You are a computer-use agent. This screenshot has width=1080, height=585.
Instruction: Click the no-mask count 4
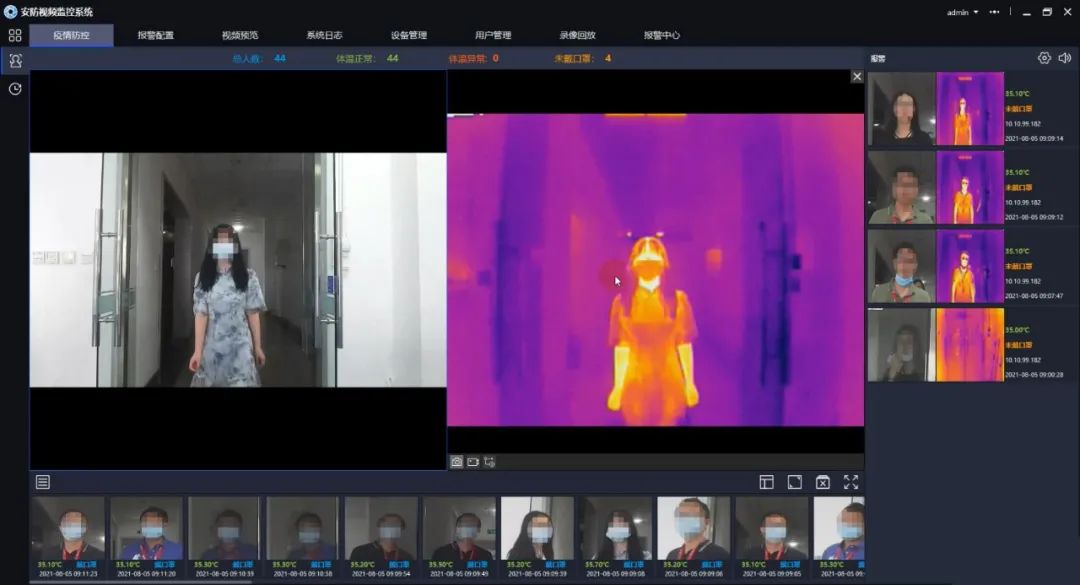coord(608,59)
